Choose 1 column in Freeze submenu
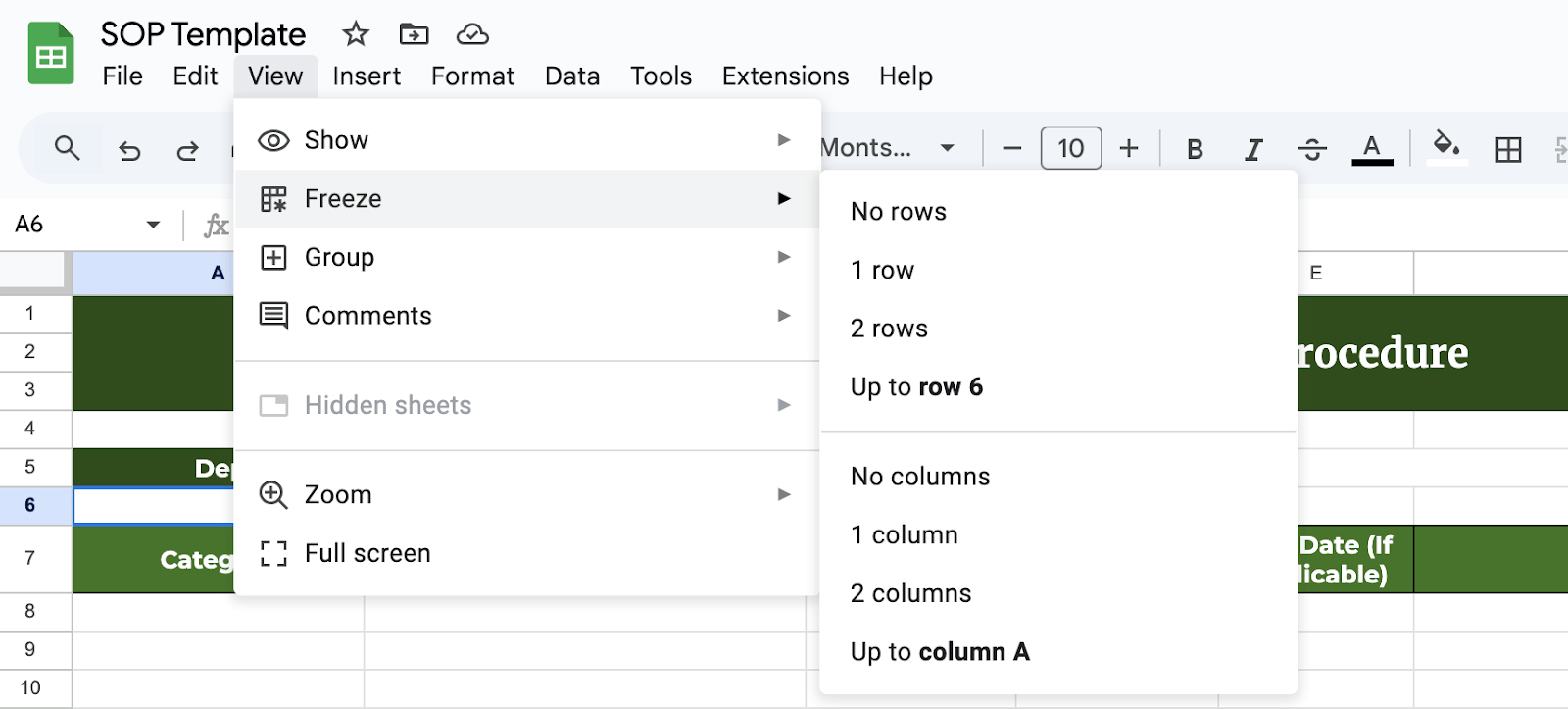The image size is (1568, 709). coord(904,534)
